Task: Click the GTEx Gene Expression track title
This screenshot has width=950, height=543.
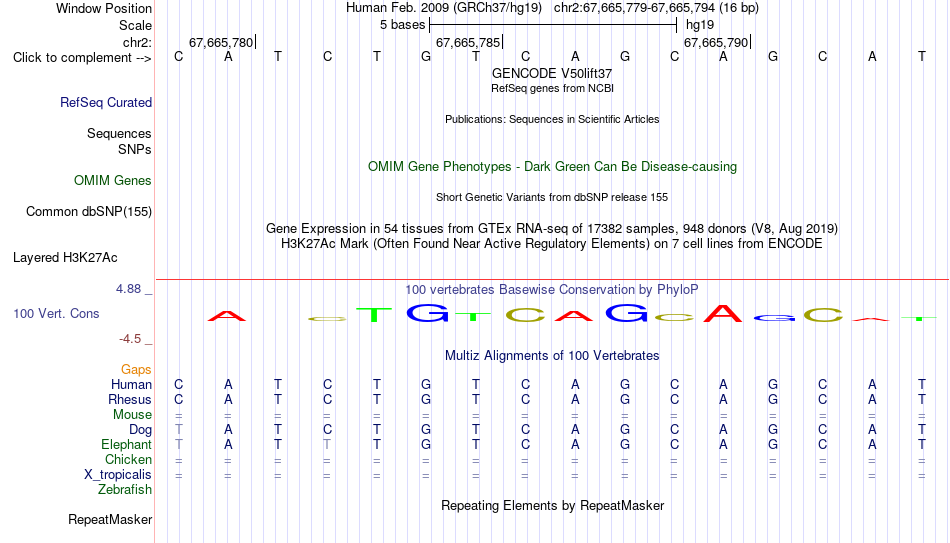Action: coord(552,228)
